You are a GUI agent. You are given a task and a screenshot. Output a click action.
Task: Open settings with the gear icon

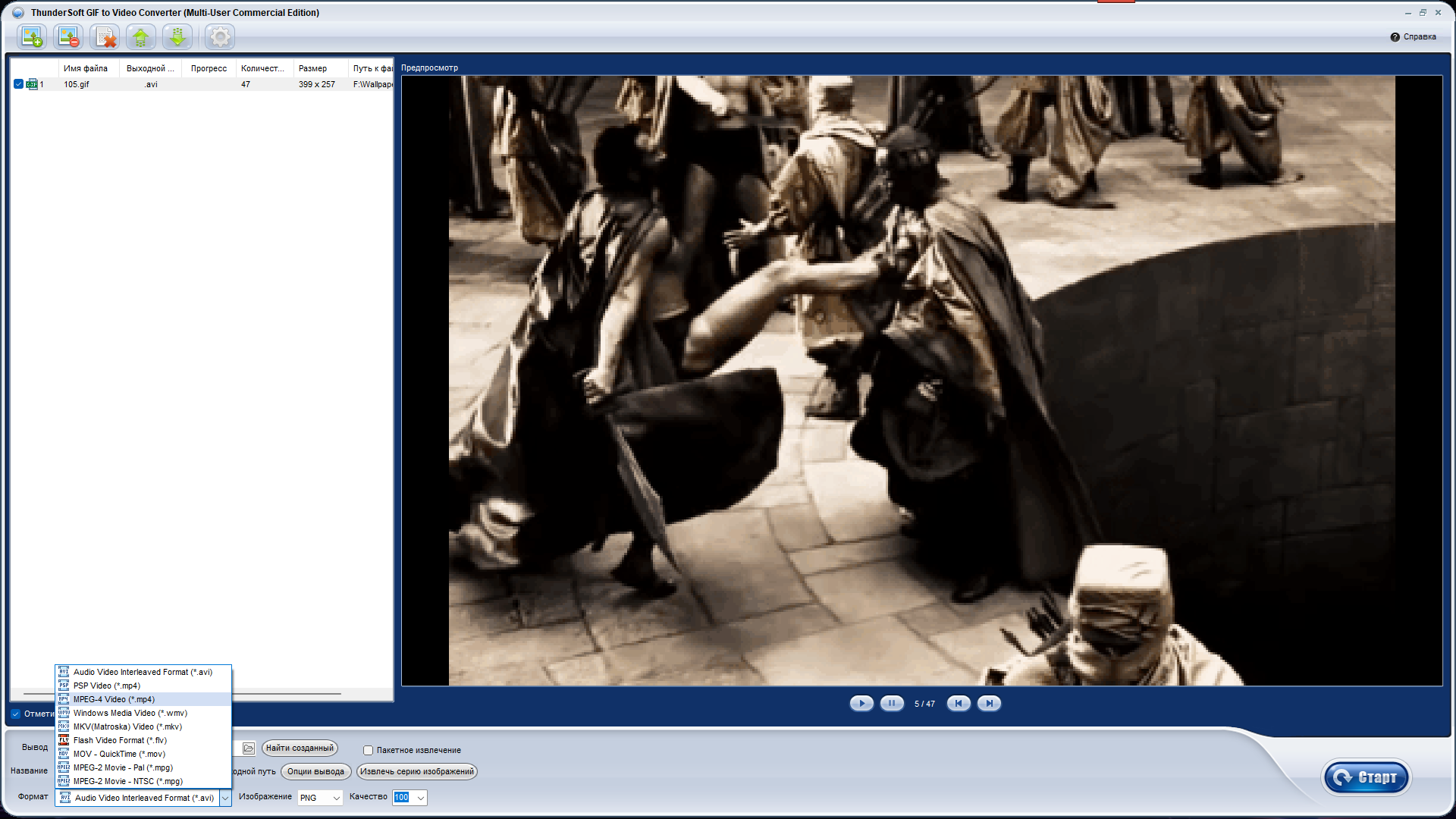click(220, 36)
